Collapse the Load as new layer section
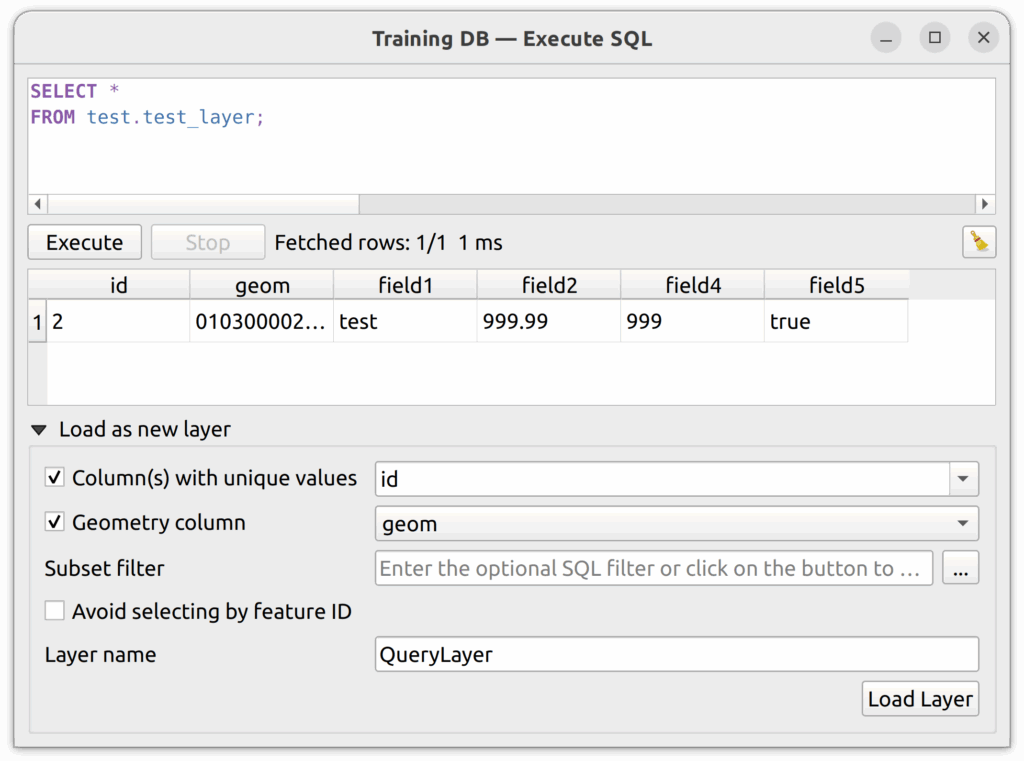Screen dimensions: 1024x761 pyautogui.click(x=39, y=430)
